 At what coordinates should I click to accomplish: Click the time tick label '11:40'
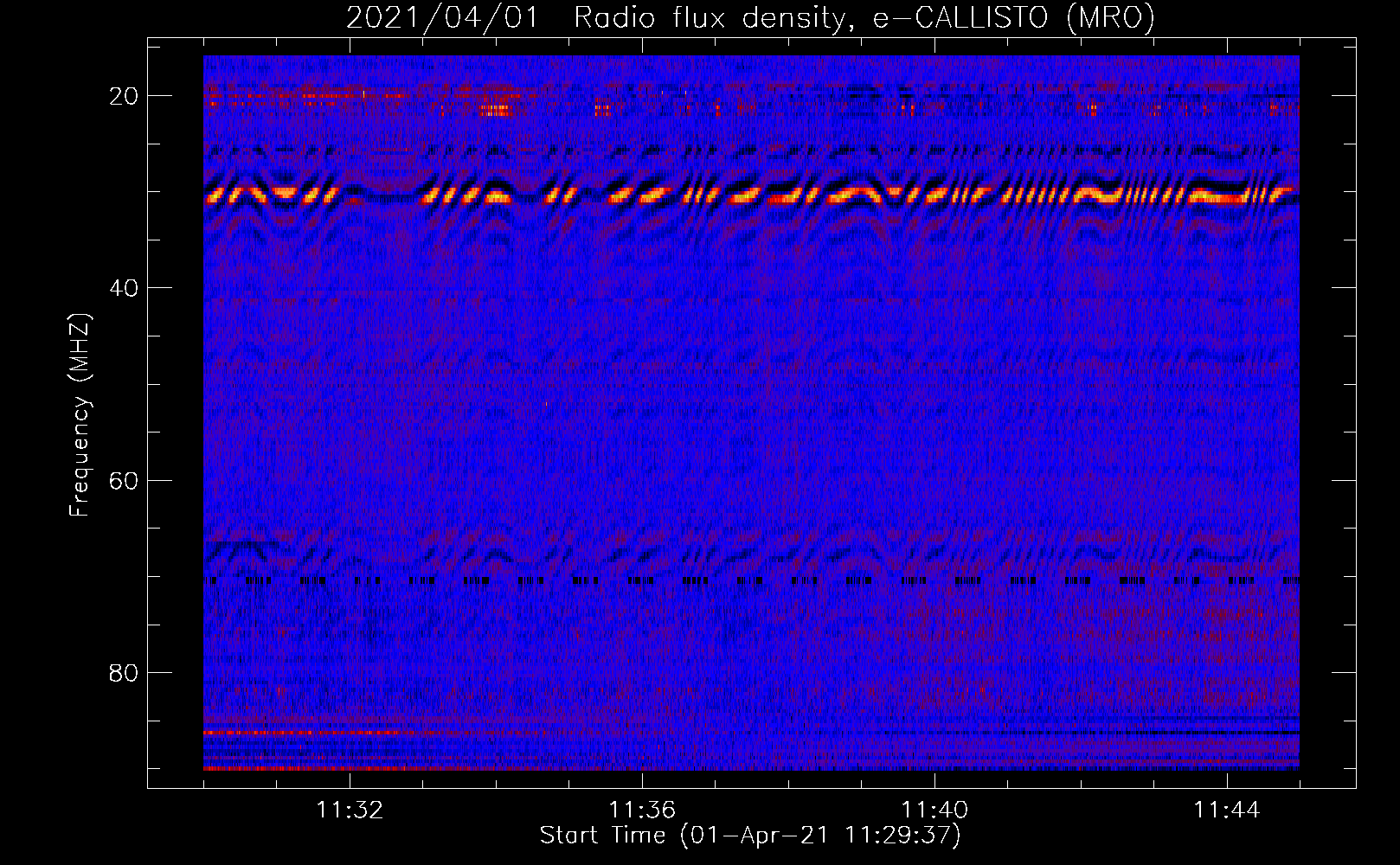point(934,811)
